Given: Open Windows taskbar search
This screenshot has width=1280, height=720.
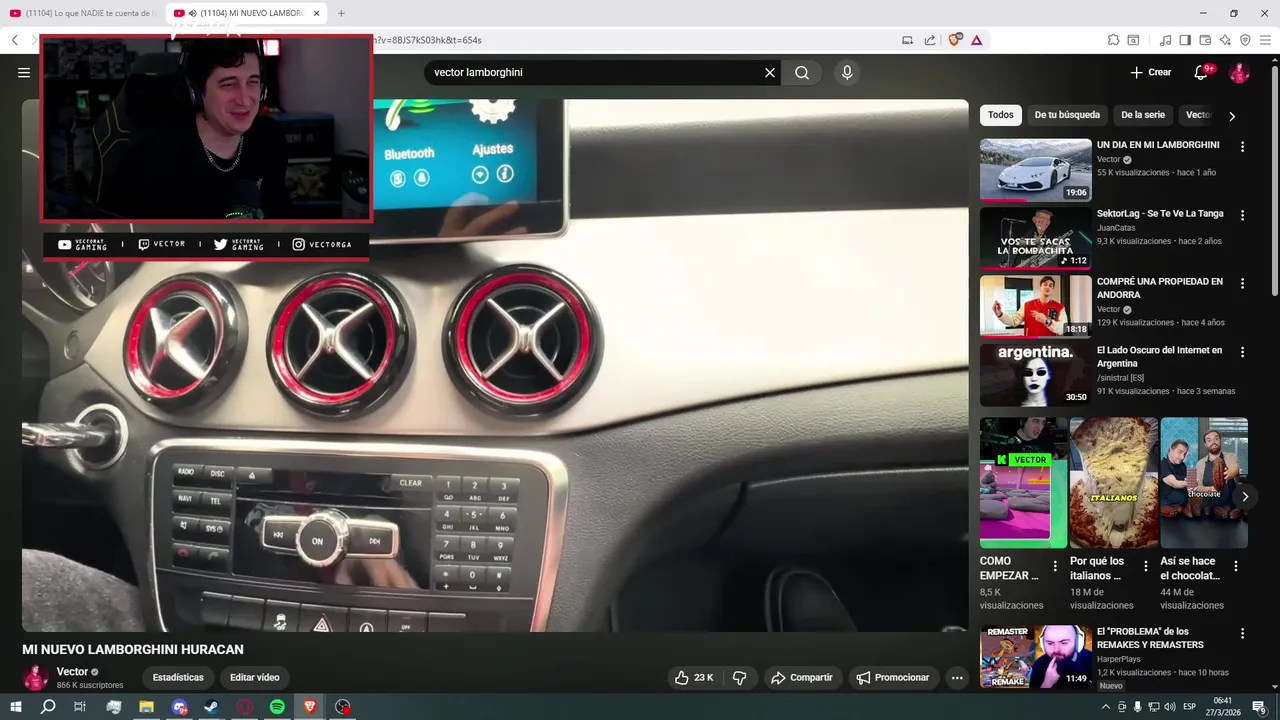Looking at the screenshot, I should pyautogui.click(x=48, y=707).
